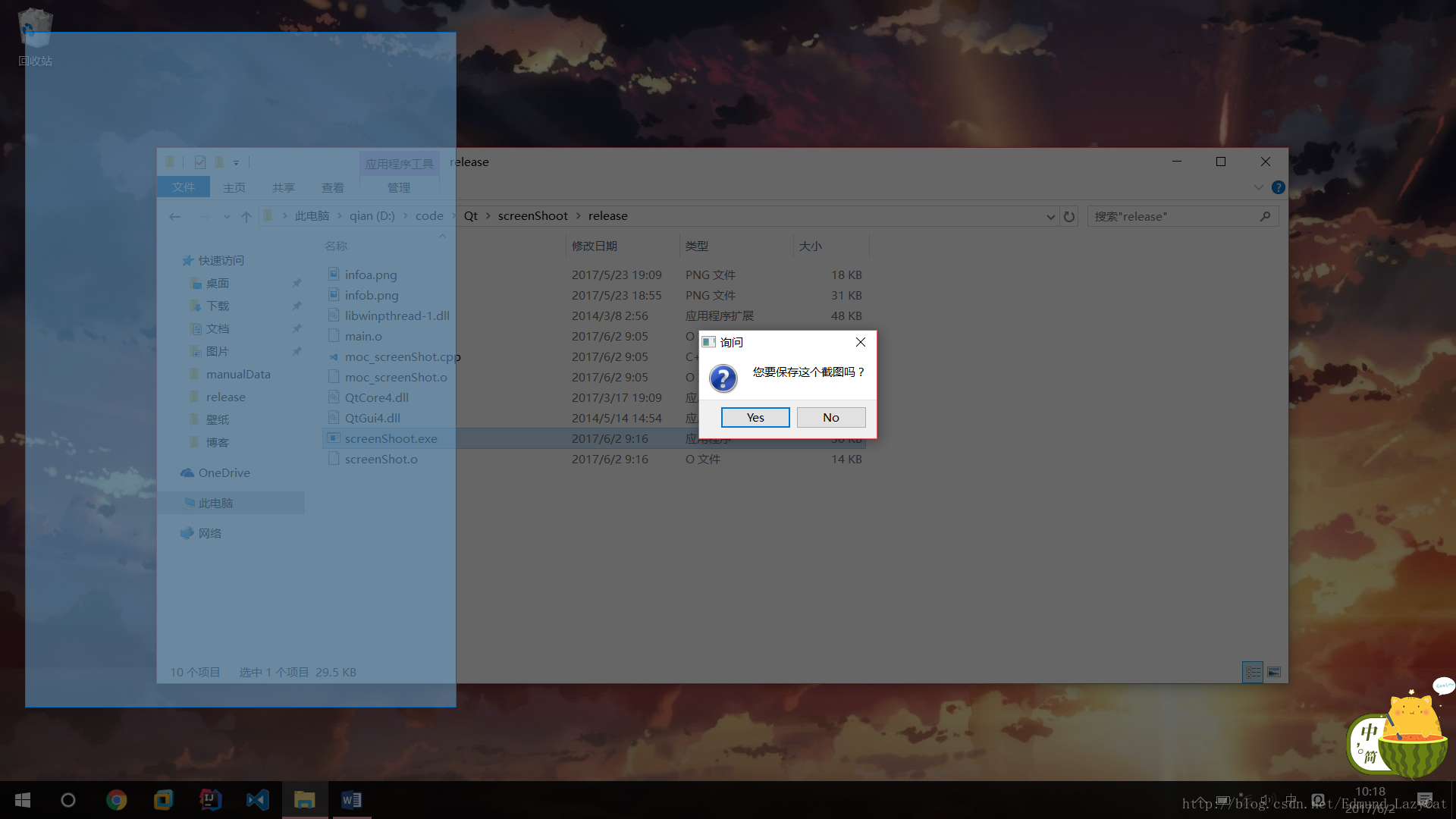Screen dimensions: 1456x819
Task: Open the Word taskbar icon
Action: [351, 800]
